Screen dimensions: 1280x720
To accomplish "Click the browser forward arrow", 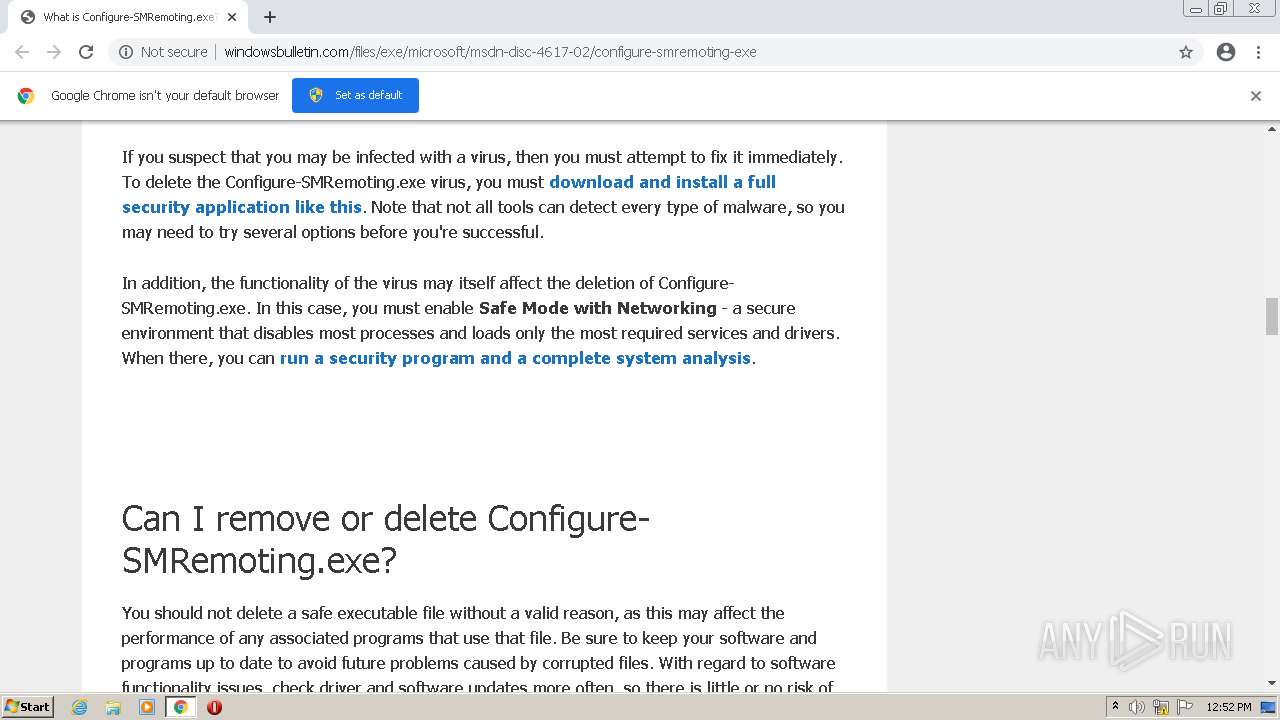I will click(54, 52).
